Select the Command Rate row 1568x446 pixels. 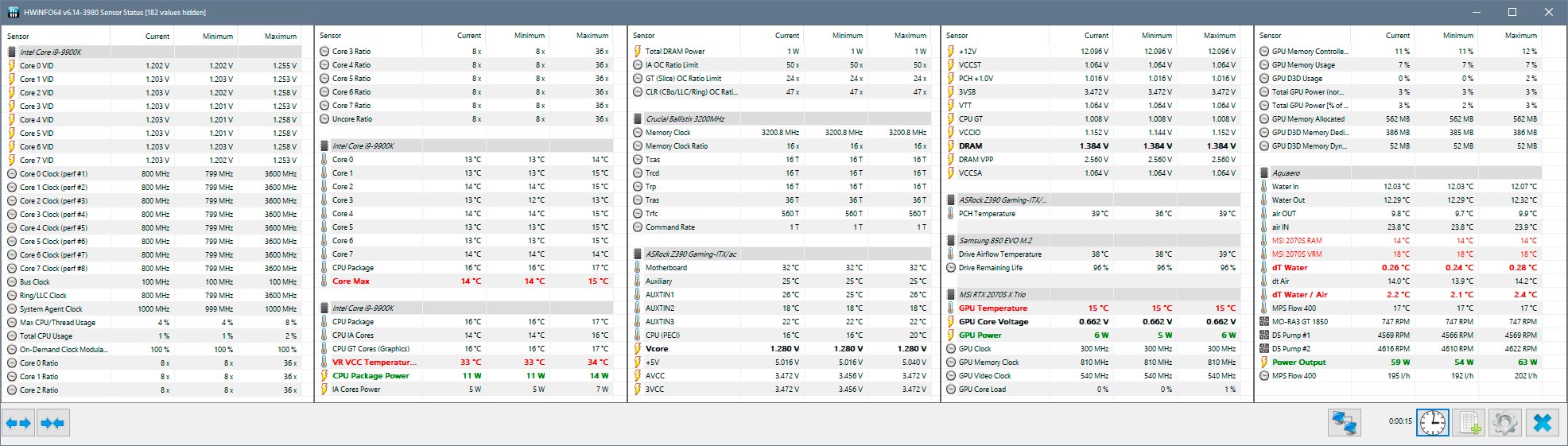tap(781, 227)
